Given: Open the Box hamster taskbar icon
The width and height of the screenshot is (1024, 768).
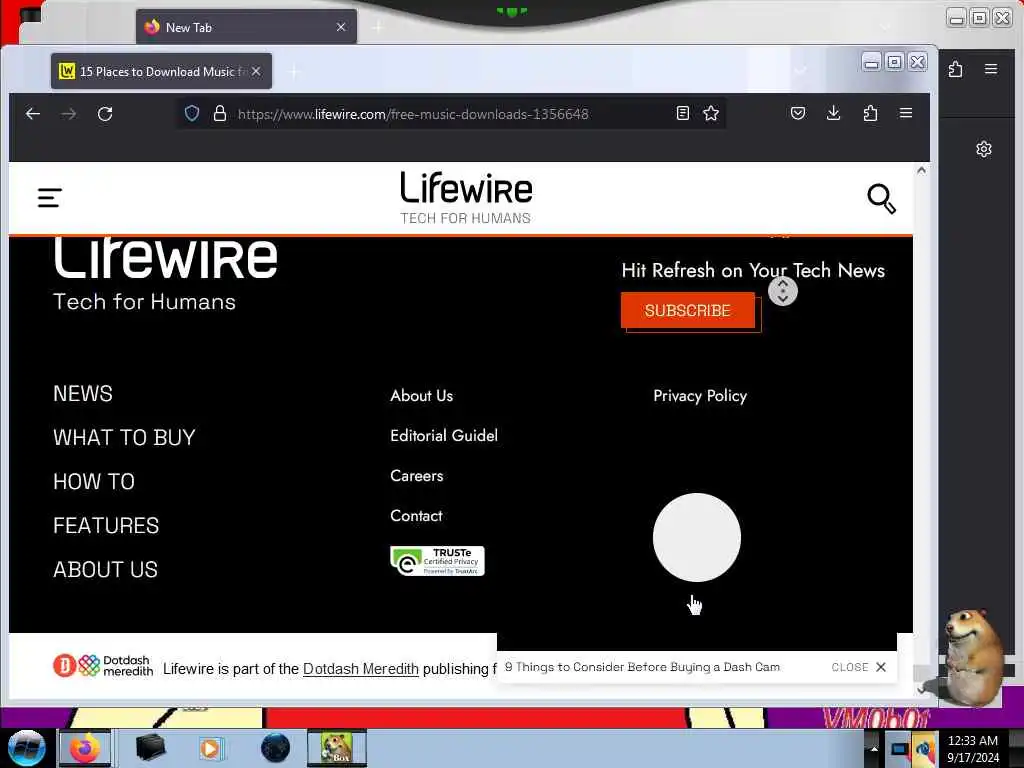Looking at the screenshot, I should pyautogui.click(x=337, y=748).
